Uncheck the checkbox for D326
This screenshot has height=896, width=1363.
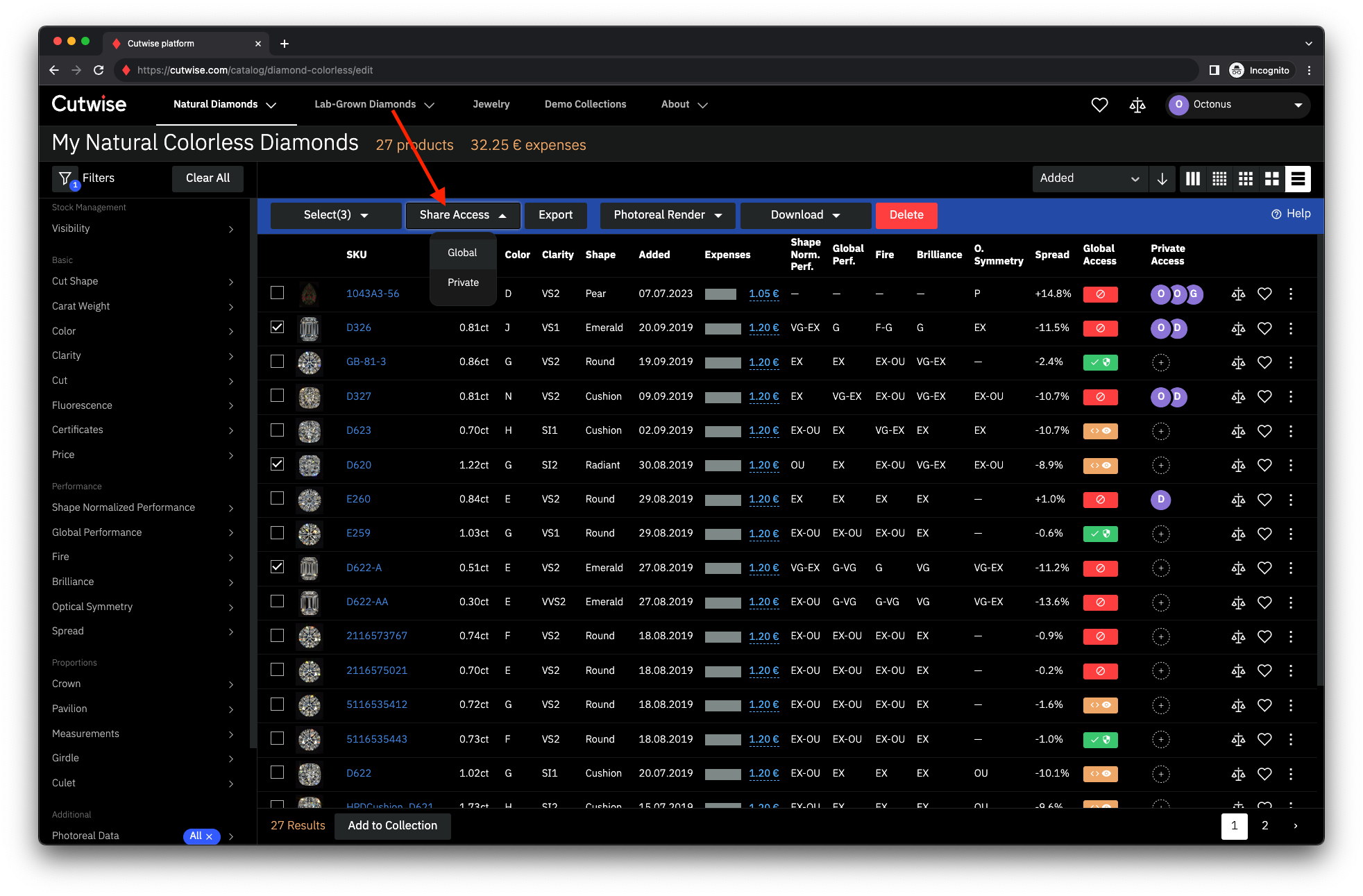tap(277, 326)
